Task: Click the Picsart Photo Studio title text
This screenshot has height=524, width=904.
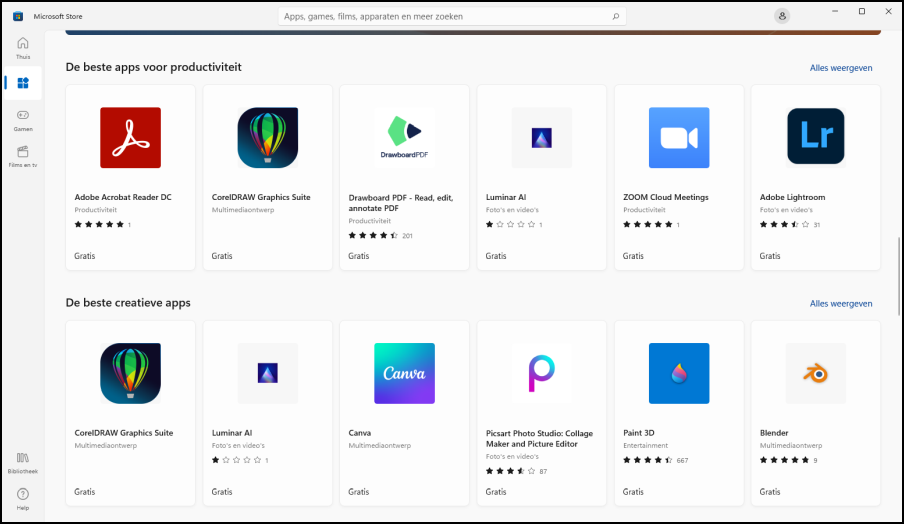Action: [539, 439]
